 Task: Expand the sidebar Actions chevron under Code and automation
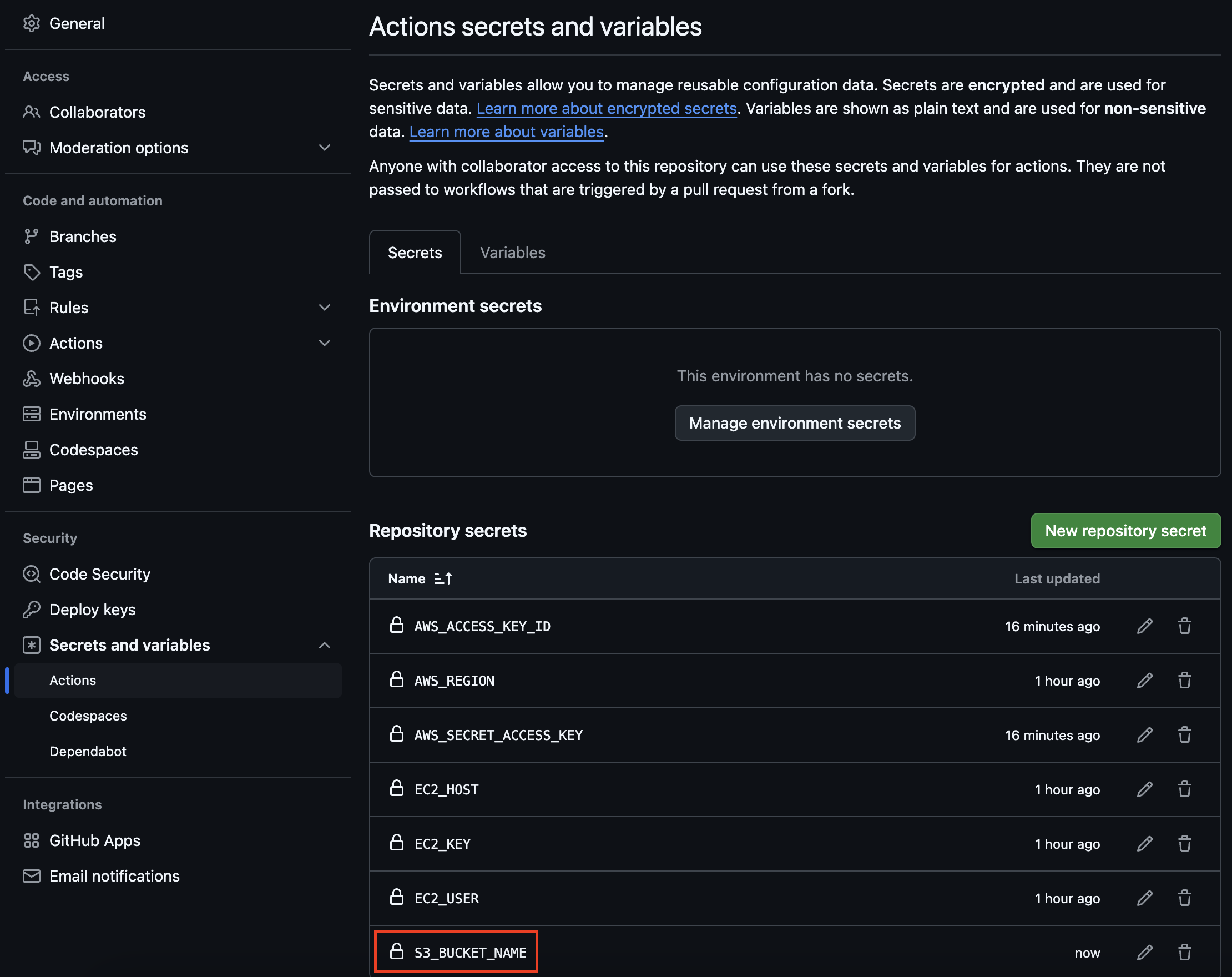tap(324, 343)
